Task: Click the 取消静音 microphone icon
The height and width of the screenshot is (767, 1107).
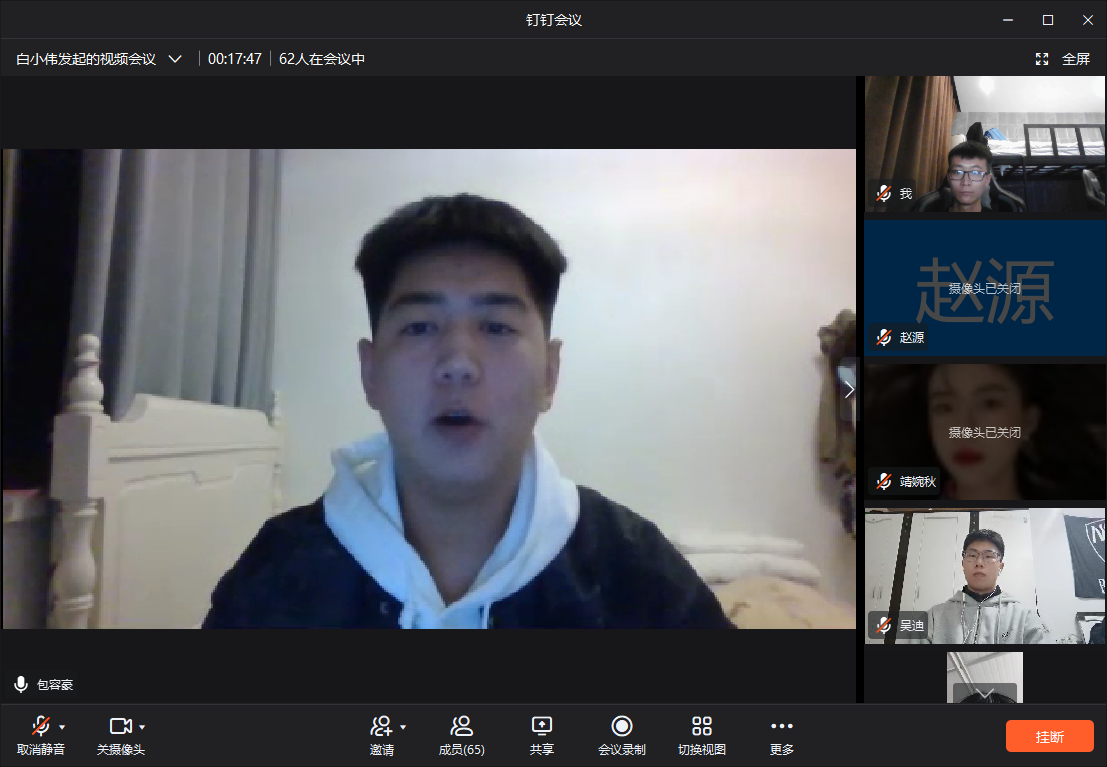Action: pyautogui.click(x=40, y=726)
